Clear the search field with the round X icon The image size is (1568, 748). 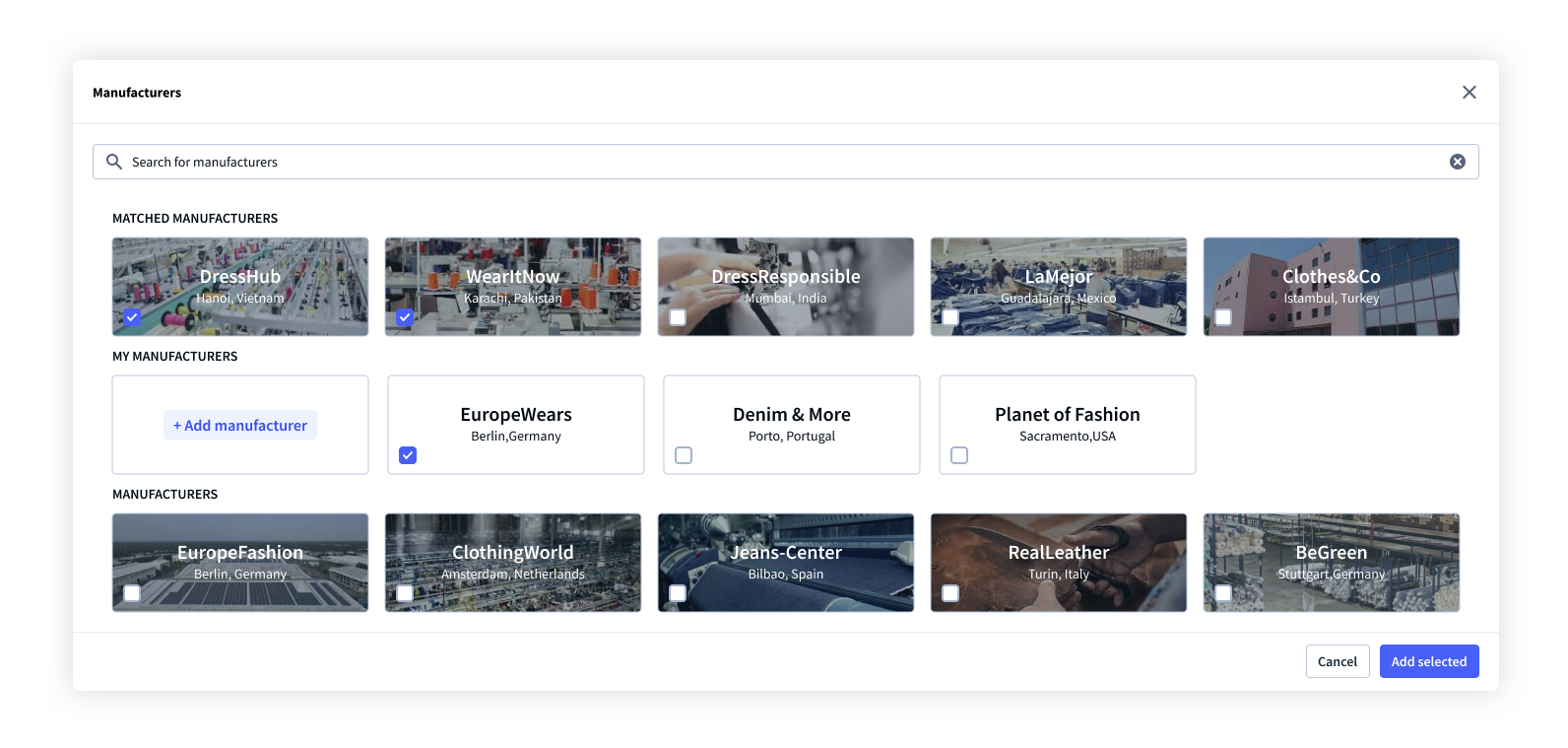coord(1457,162)
